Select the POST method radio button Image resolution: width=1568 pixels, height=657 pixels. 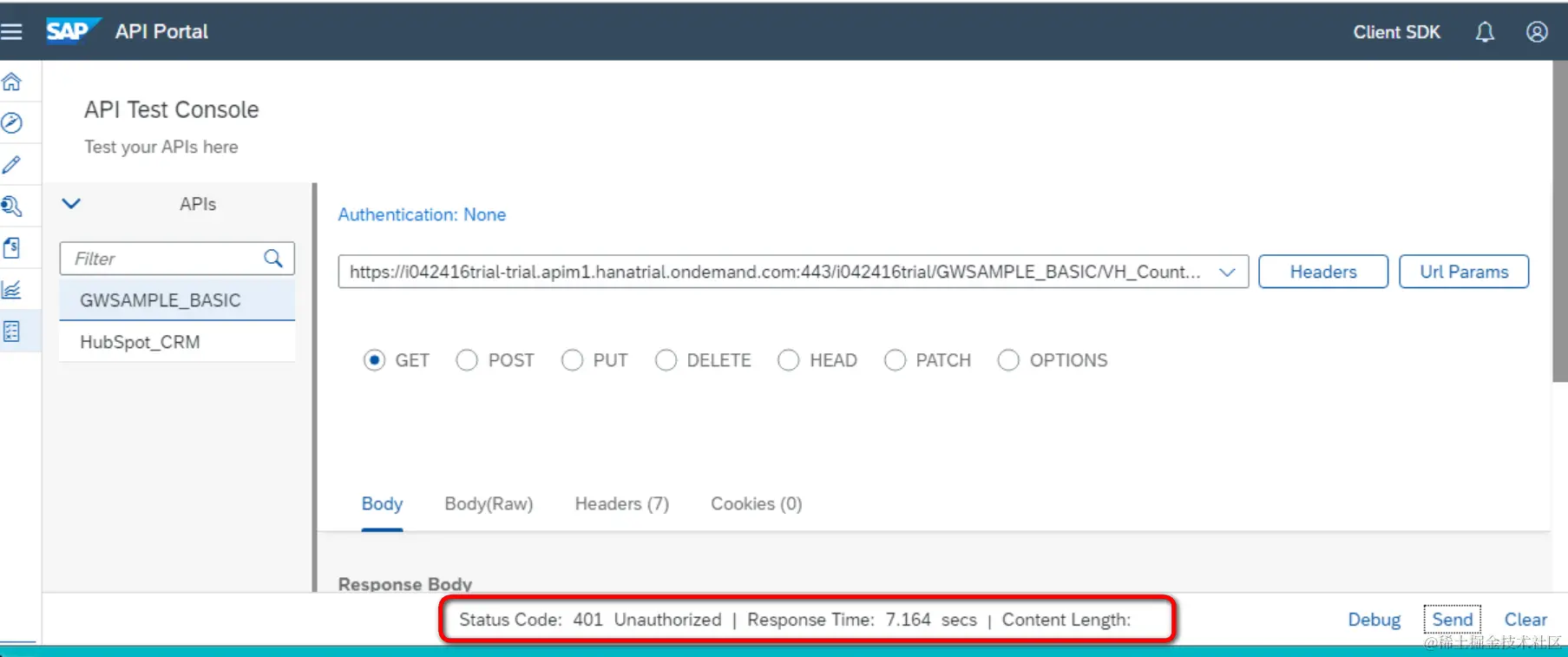467,360
